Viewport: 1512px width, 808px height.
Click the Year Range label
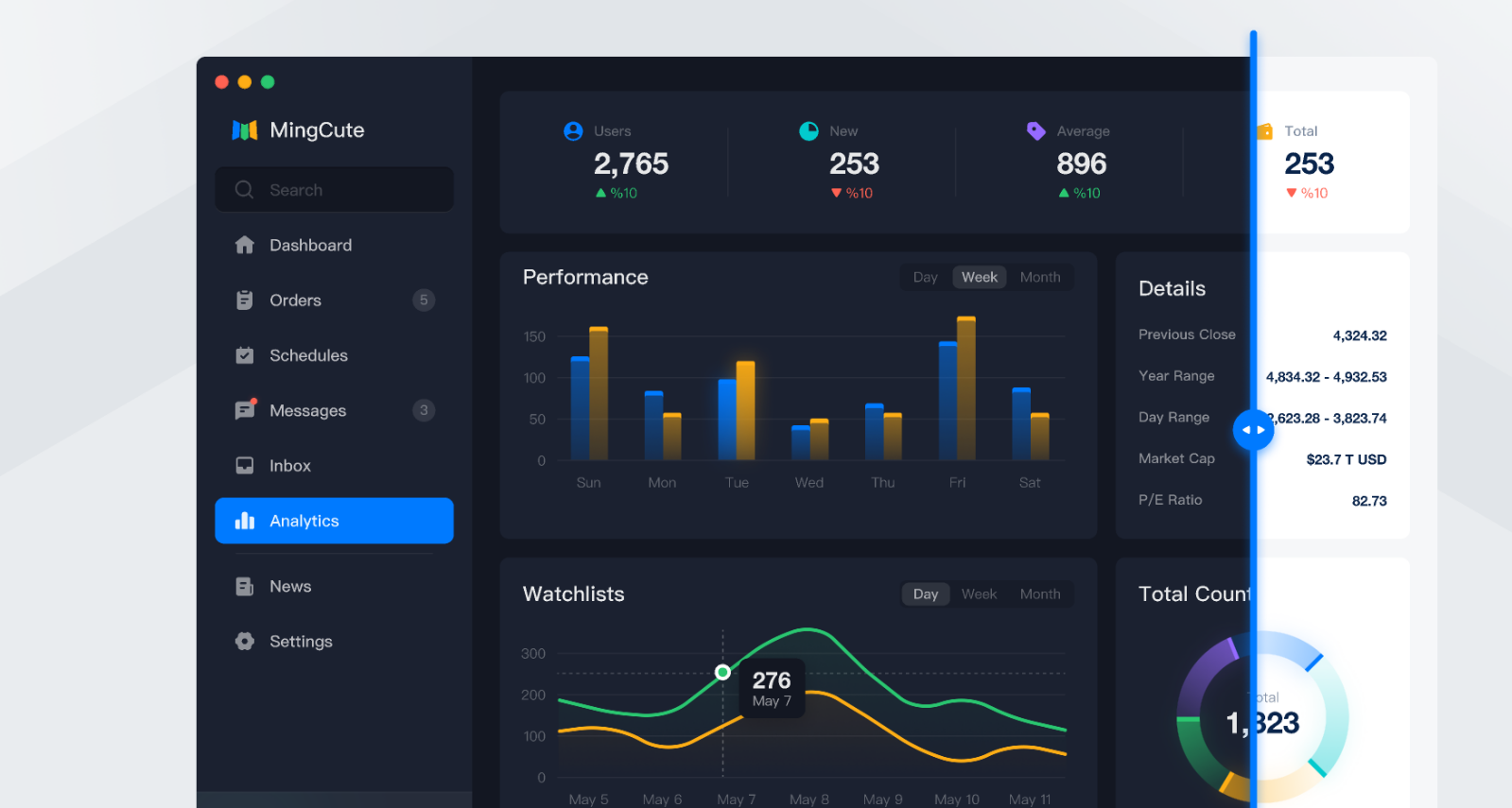[1176, 376]
